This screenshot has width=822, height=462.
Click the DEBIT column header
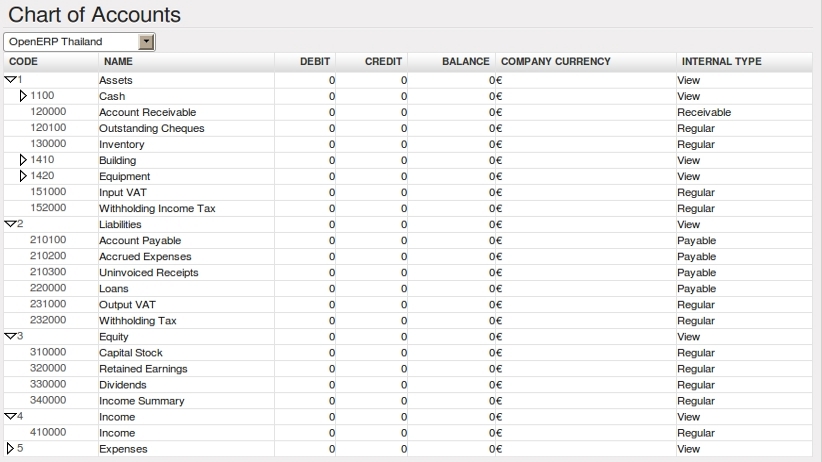click(x=315, y=61)
